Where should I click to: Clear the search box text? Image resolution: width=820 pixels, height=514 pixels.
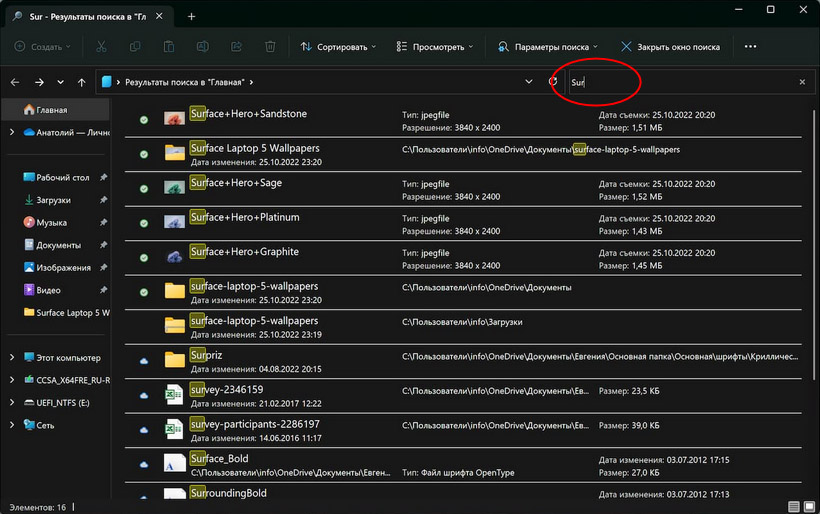click(802, 82)
